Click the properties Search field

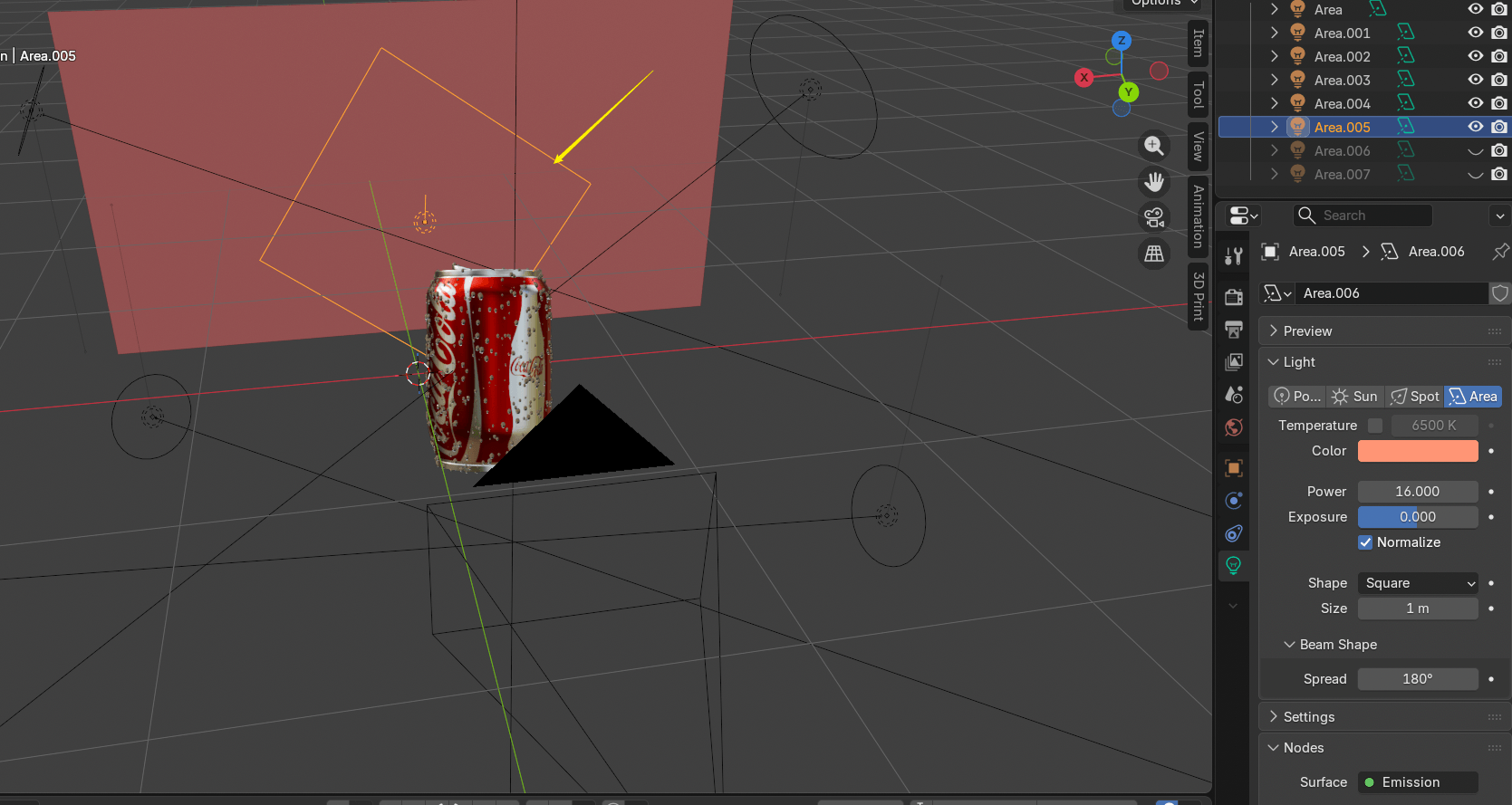click(x=1363, y=216)
